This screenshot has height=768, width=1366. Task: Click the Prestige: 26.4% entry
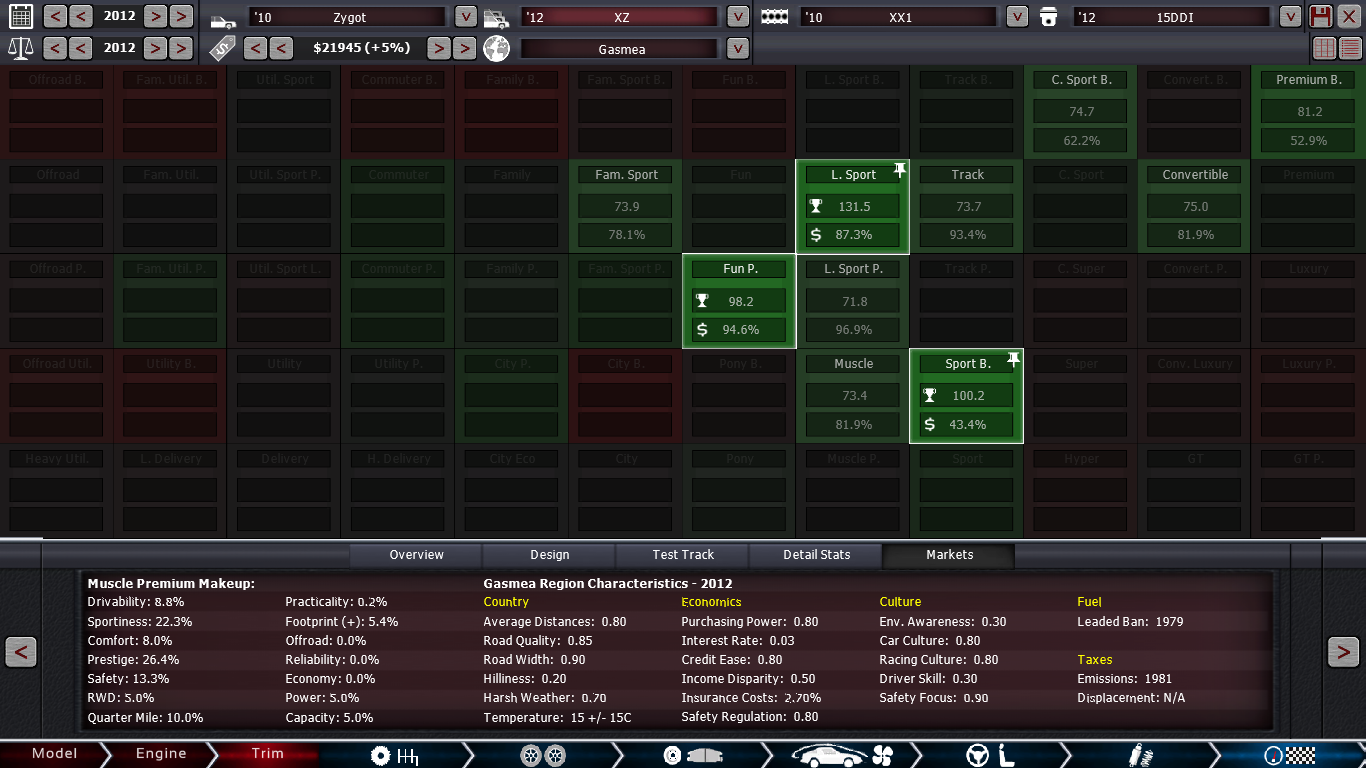click(133, 659)
